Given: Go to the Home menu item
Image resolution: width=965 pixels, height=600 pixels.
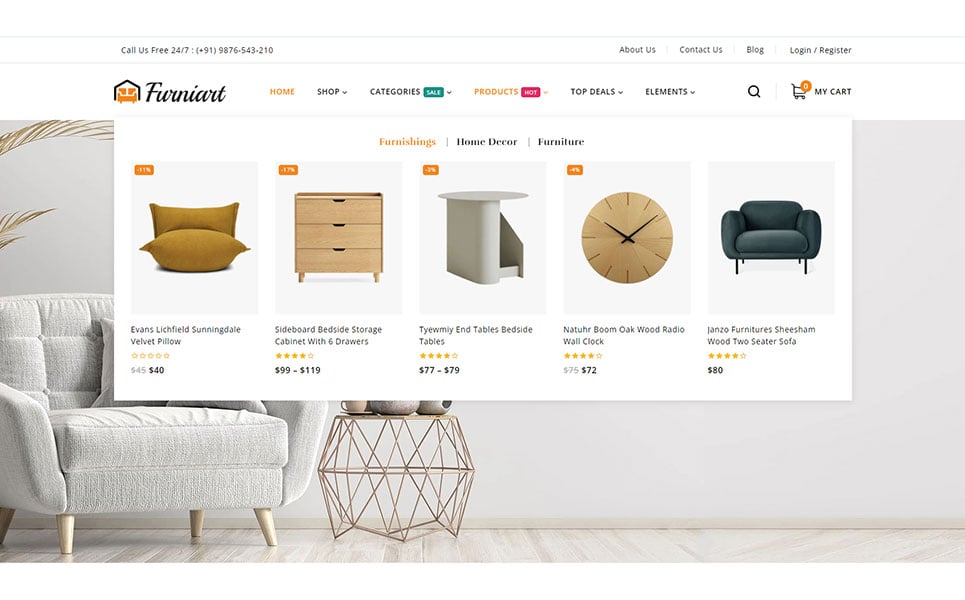Looking at the screenshot, I should point(282,92).
